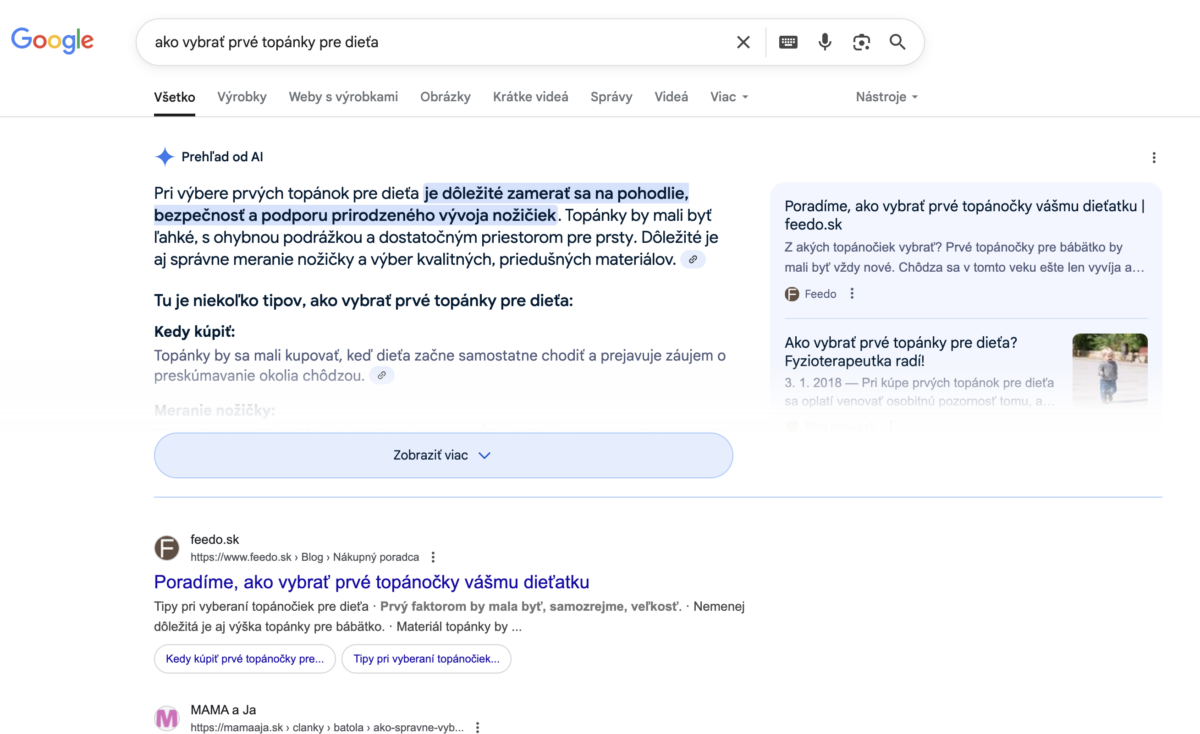Click the '3. 1. 2018' date text

pos(814,383)
